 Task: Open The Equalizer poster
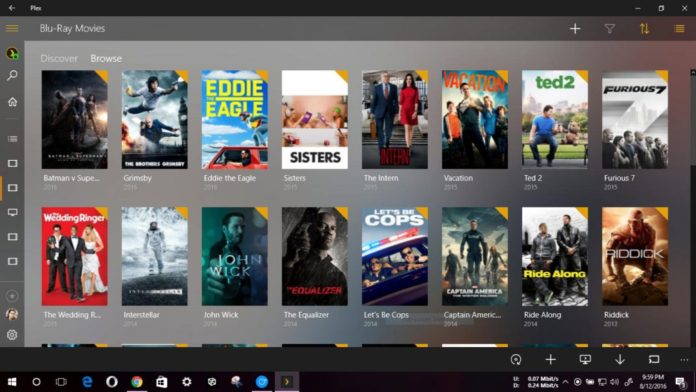[315, 256]
